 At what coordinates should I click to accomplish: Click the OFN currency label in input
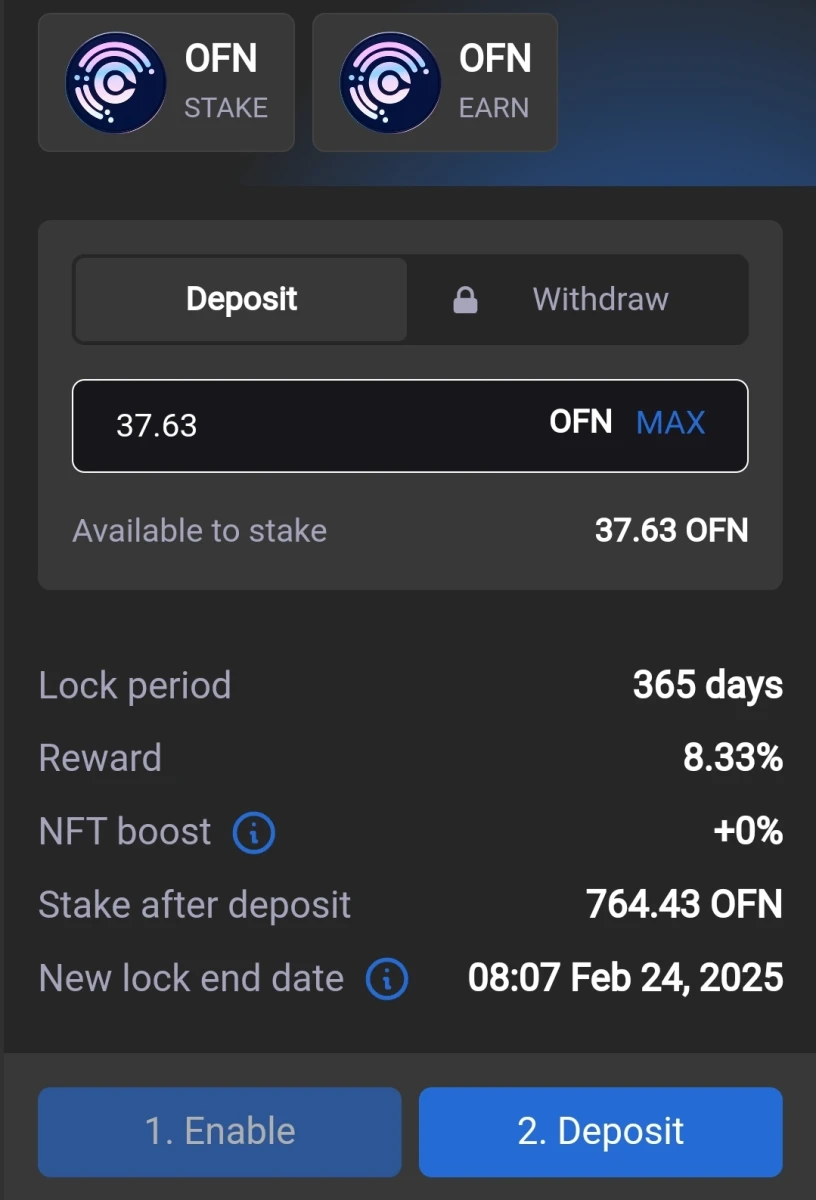coord(581,422)
